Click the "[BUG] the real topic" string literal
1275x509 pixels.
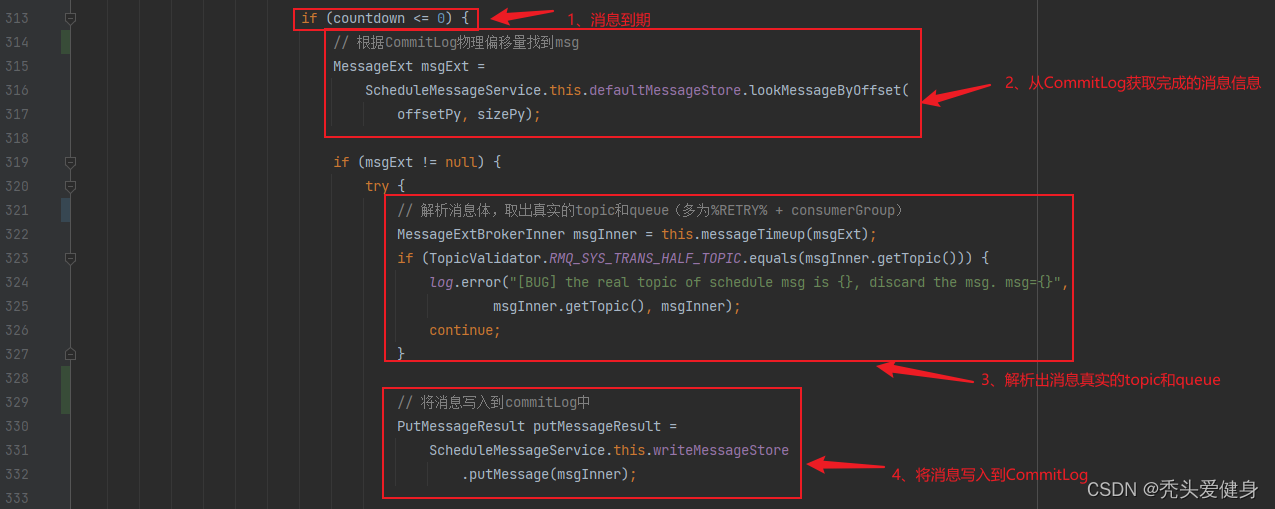coord(785,282)
